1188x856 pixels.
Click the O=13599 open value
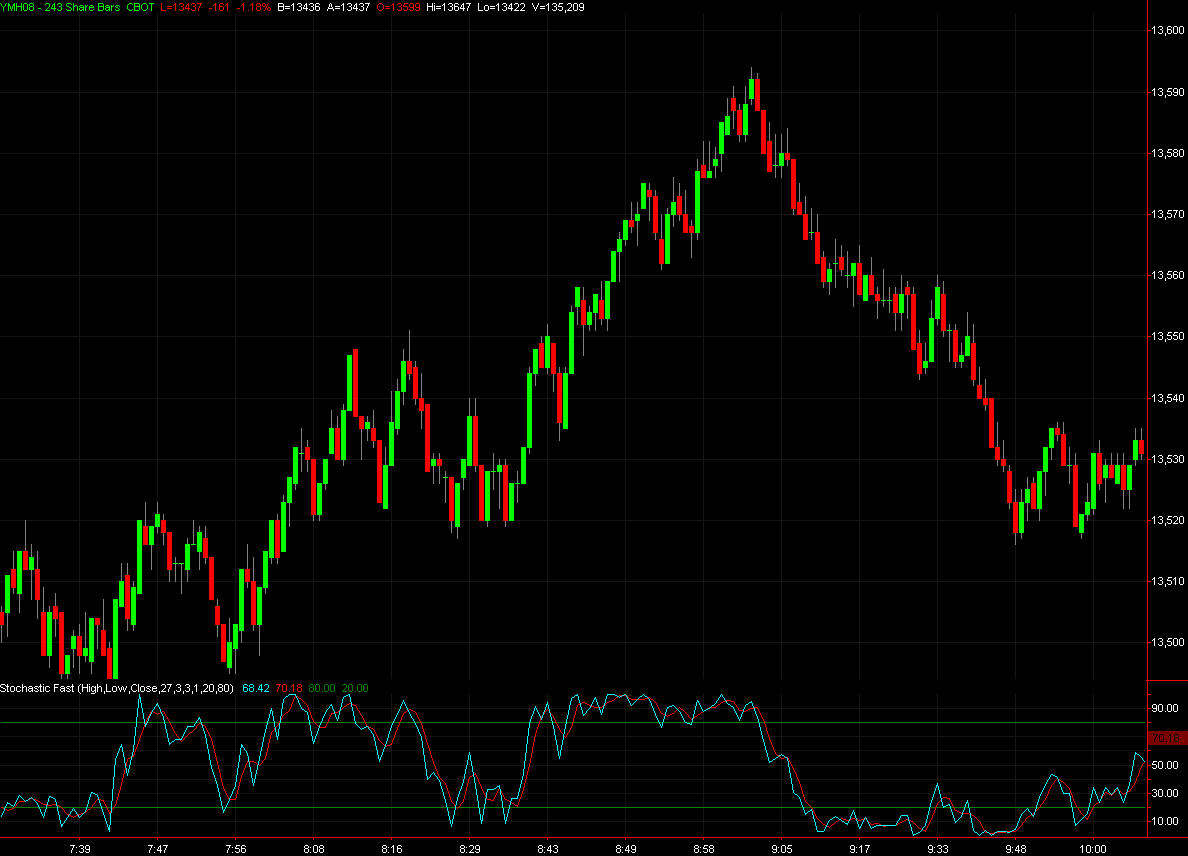pos(399,8)
